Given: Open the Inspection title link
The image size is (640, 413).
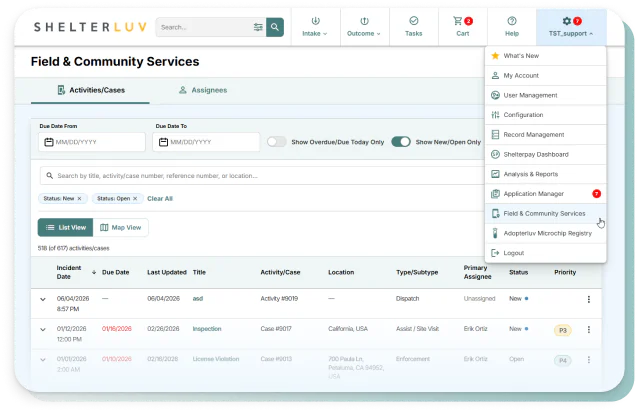Looking at the screenshot, I should pyautogui.click(x=207, y=329).
